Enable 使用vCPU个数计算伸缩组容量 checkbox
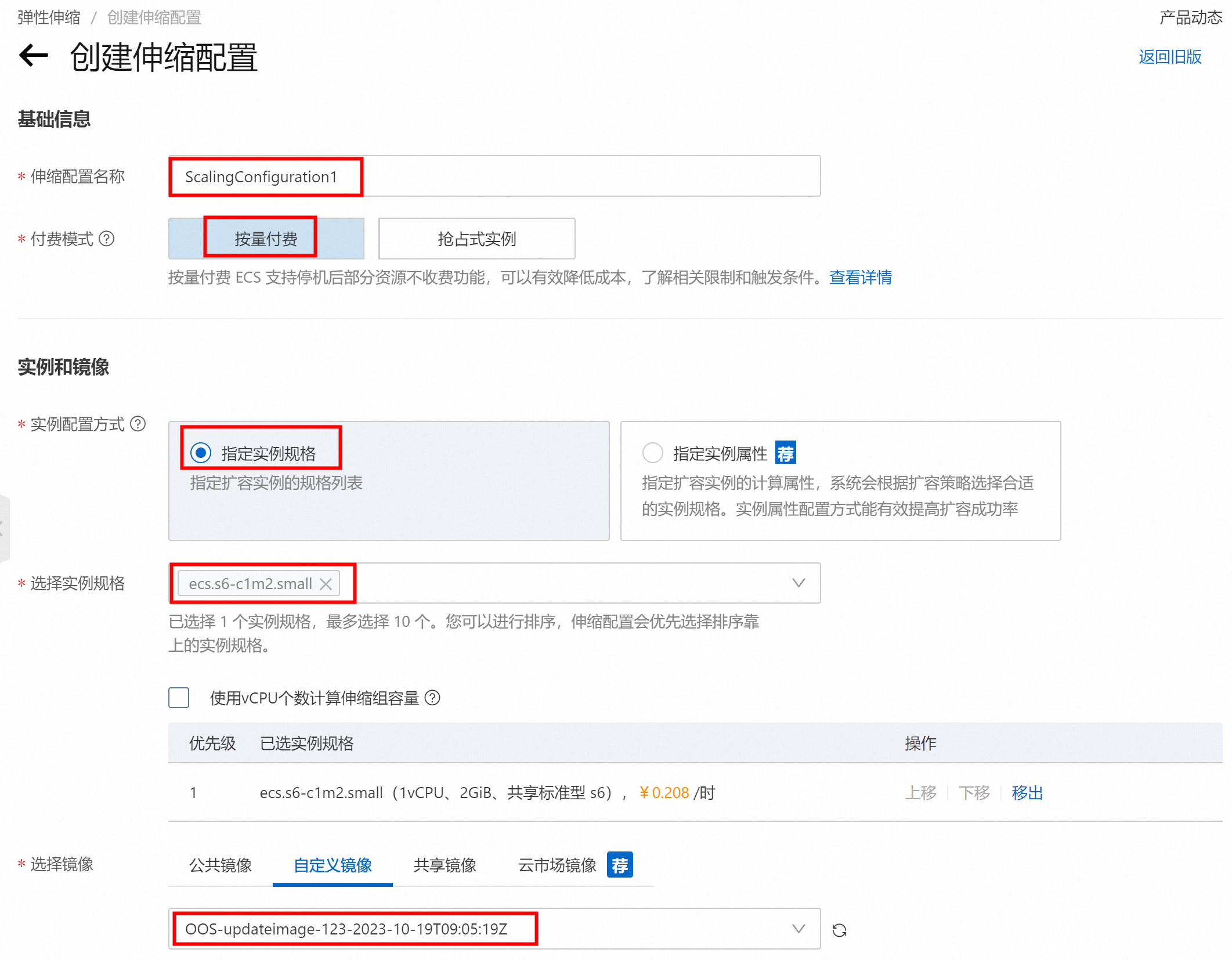 (179, 698)
